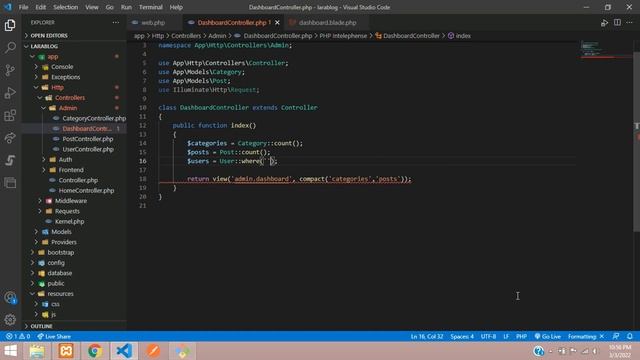The height and width of the screenshot is (360, 640).
Task: Open Run and Debug view
Action: pyautogui.click(x=10, y=93)
